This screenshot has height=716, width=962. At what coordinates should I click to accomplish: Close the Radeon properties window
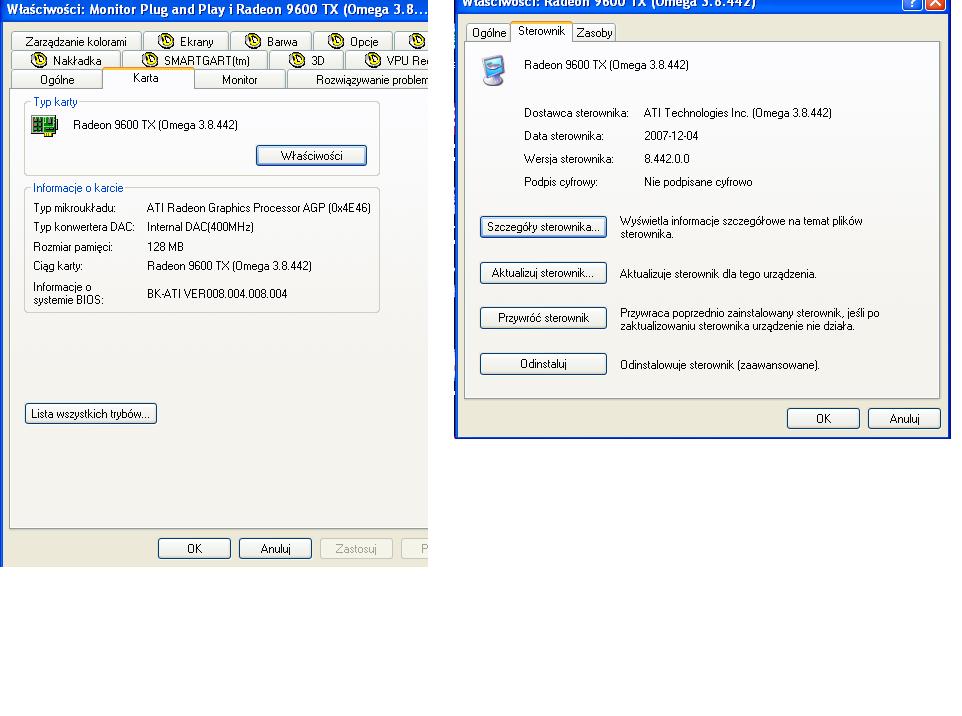coord(935,4)
